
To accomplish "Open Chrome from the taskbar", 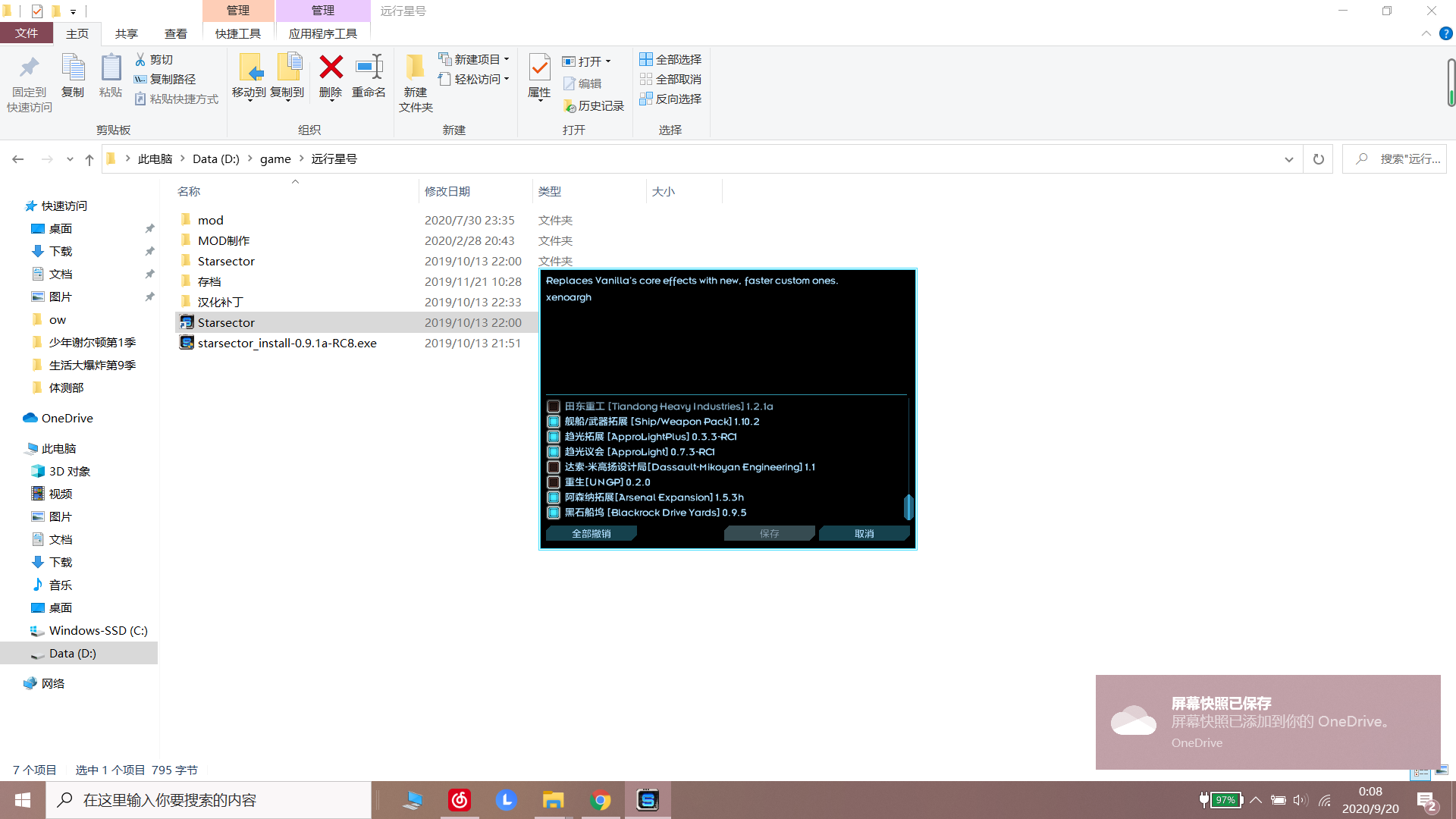I will coord(601,800).
